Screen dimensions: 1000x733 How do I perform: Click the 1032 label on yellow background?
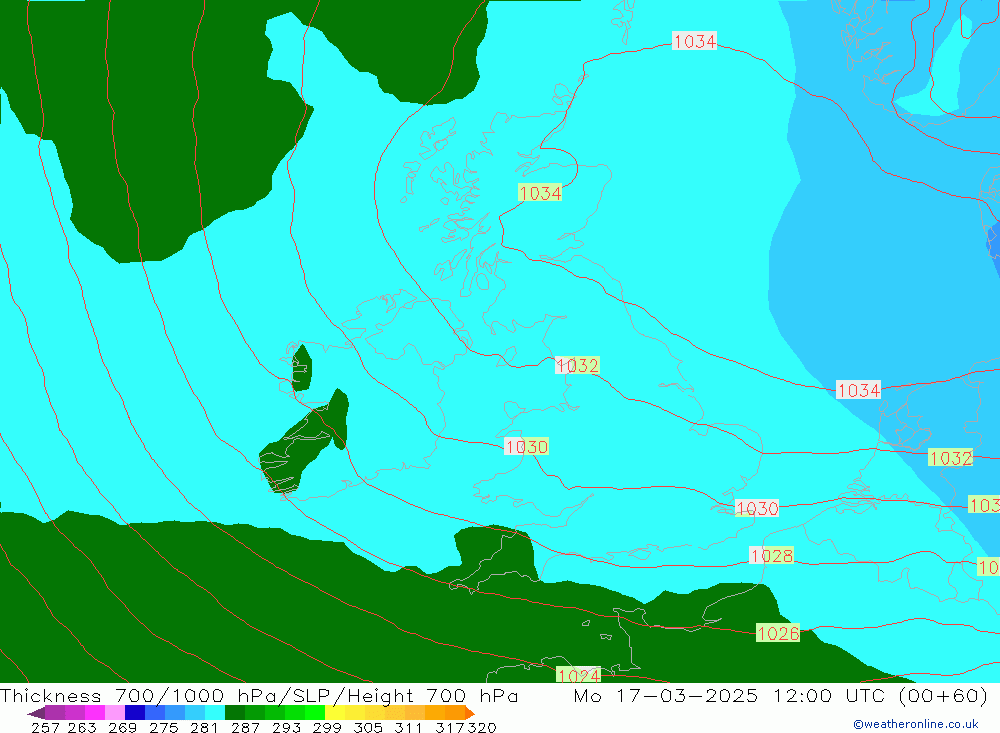point(950,458)
